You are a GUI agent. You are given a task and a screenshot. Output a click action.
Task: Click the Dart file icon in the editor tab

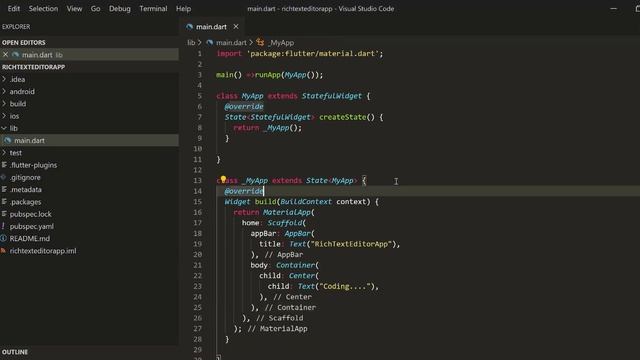[x=189, y=27]
